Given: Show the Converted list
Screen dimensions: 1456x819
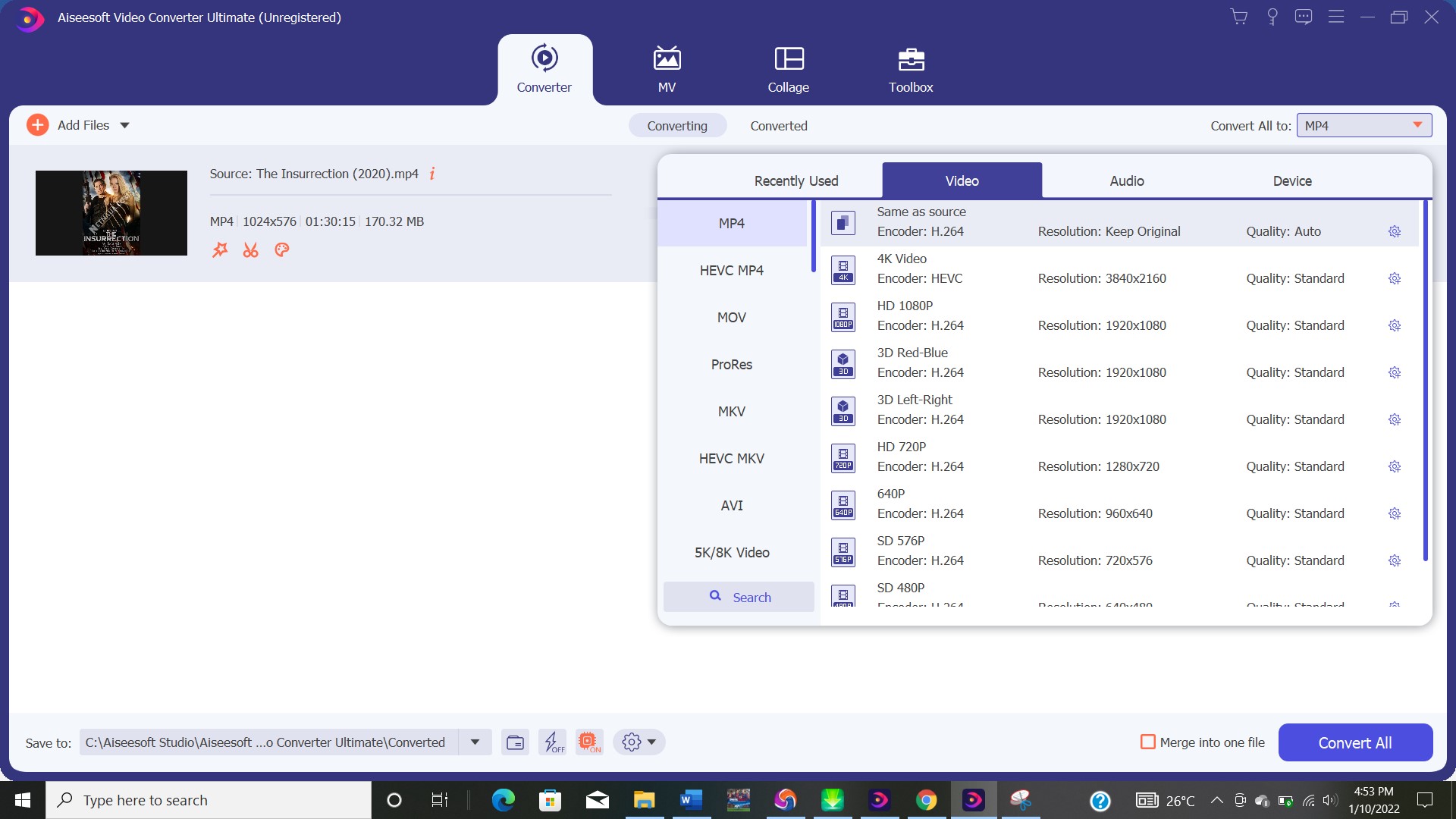Looking at the screenshot, I should tap(779, 126).
